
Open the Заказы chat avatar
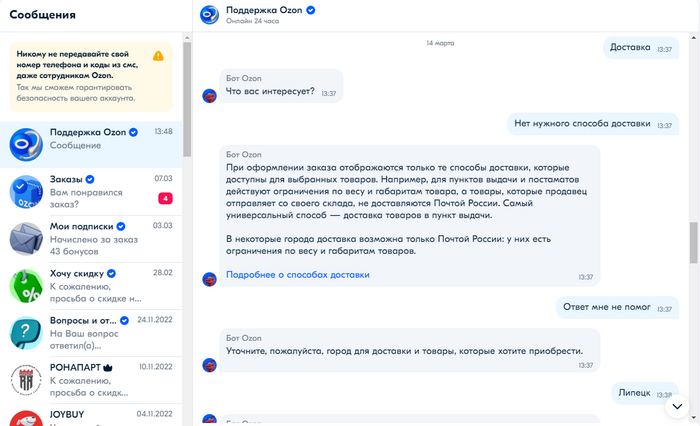click(25, 191)
